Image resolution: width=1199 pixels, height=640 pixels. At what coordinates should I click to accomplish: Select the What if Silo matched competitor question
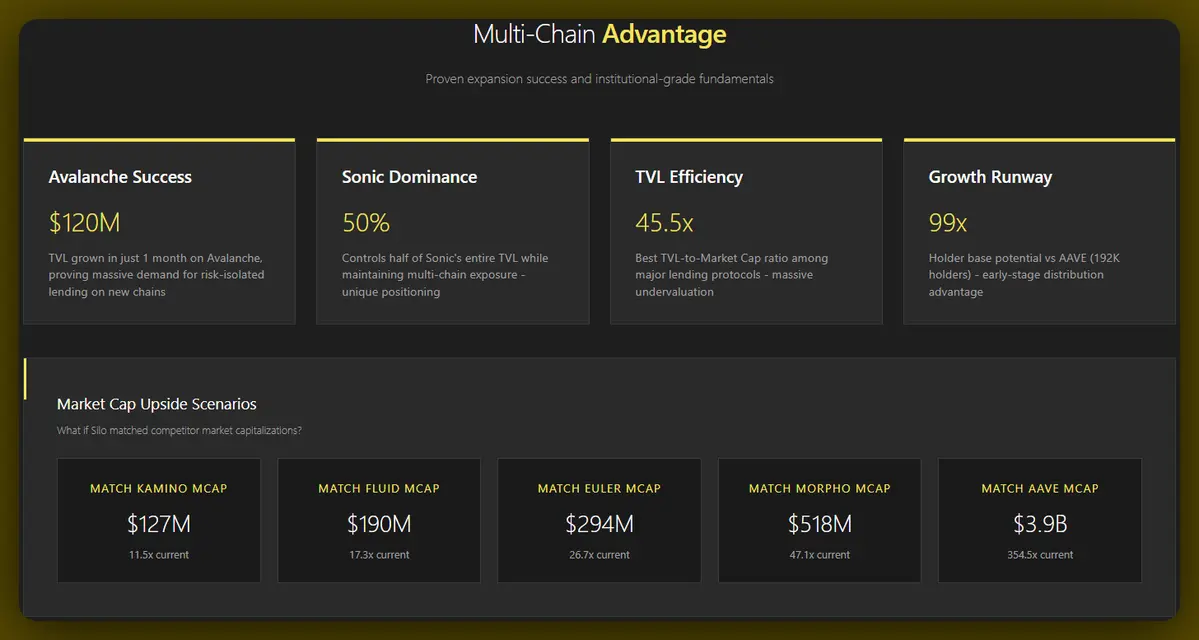pyautogui.click(x=179, y=430)
